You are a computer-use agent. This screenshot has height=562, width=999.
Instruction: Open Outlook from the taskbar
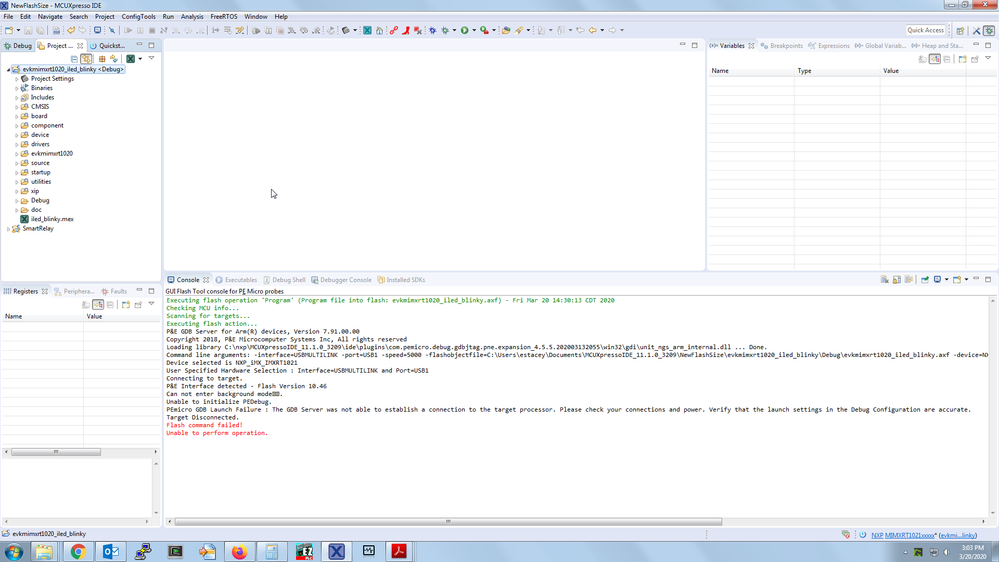point(111,551)
